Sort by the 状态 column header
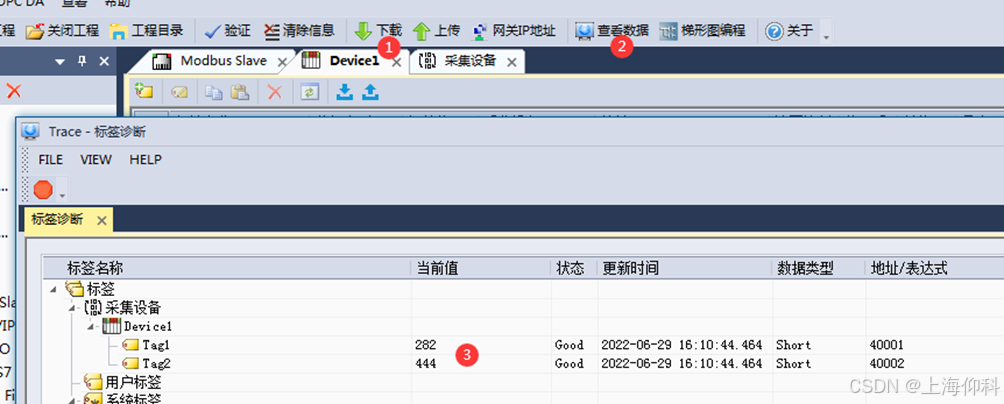The width and height of the screenshot is (1004, 404). tap(574, 268)
